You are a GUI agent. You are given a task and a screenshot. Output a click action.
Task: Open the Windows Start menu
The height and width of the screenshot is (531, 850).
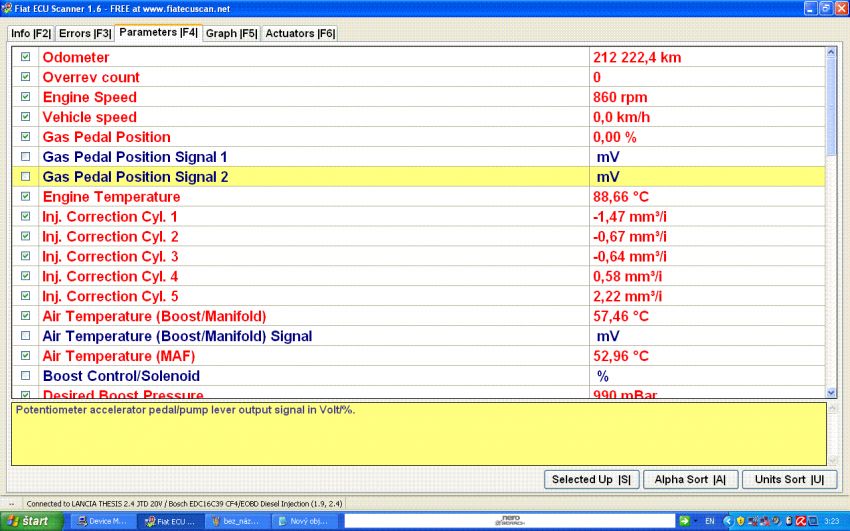(x=31, y=521)
